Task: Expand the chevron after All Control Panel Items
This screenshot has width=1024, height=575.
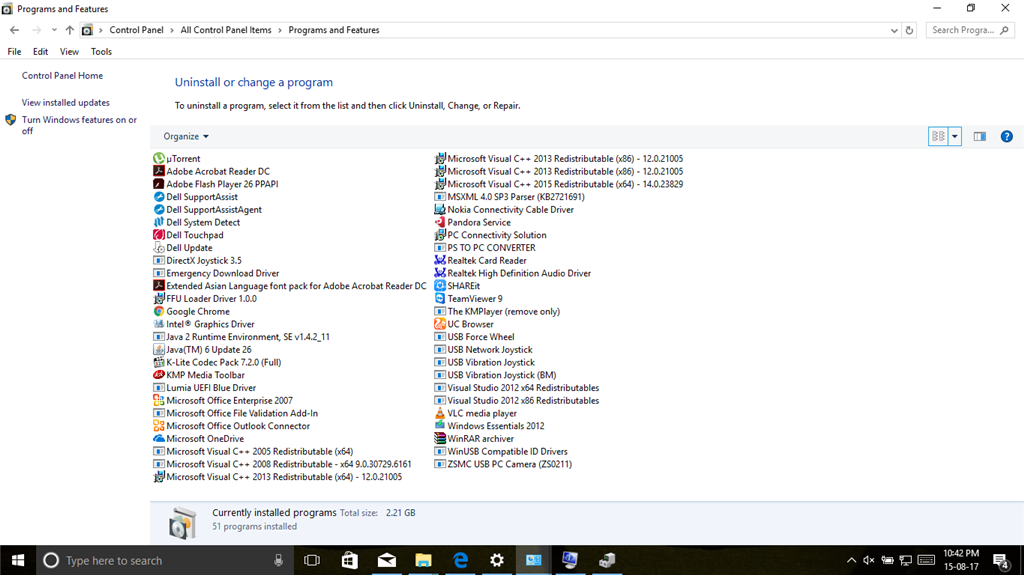Action: click(280, 30)
